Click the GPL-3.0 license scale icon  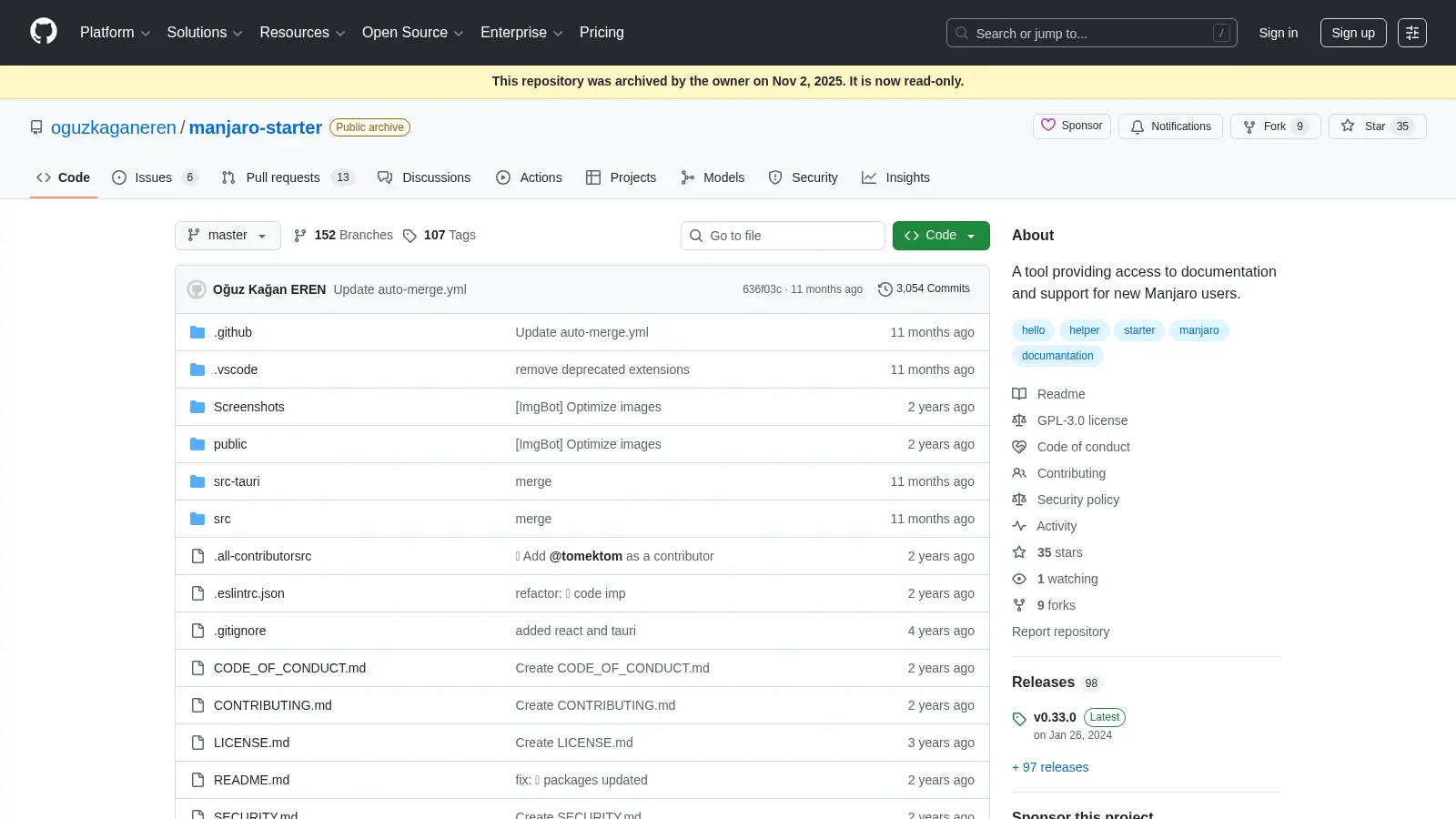point(1019,420)
